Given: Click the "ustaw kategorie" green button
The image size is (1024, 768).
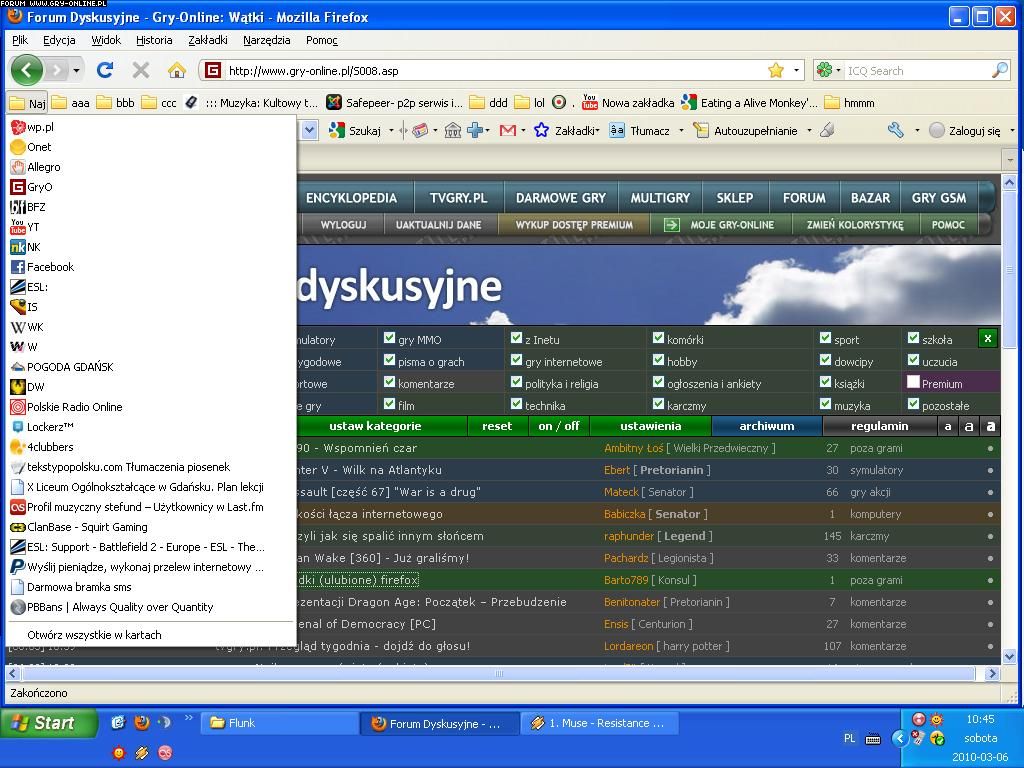Looking at the screenshot, I should point(375,426).
